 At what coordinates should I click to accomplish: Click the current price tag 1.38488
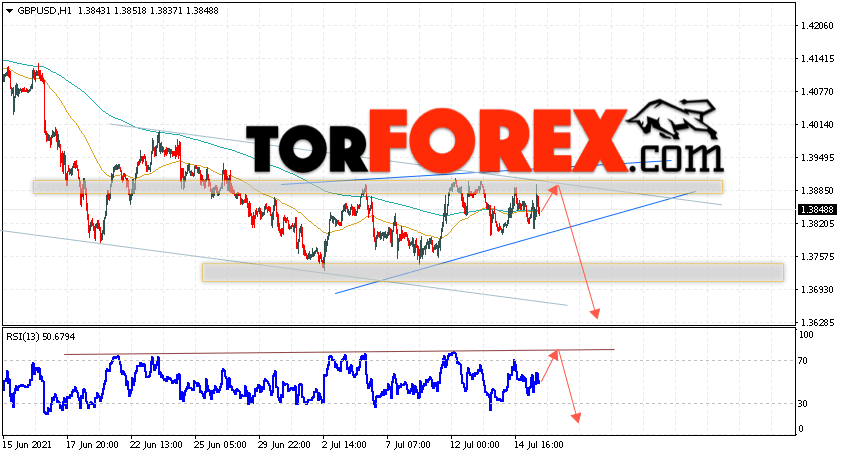817,210
